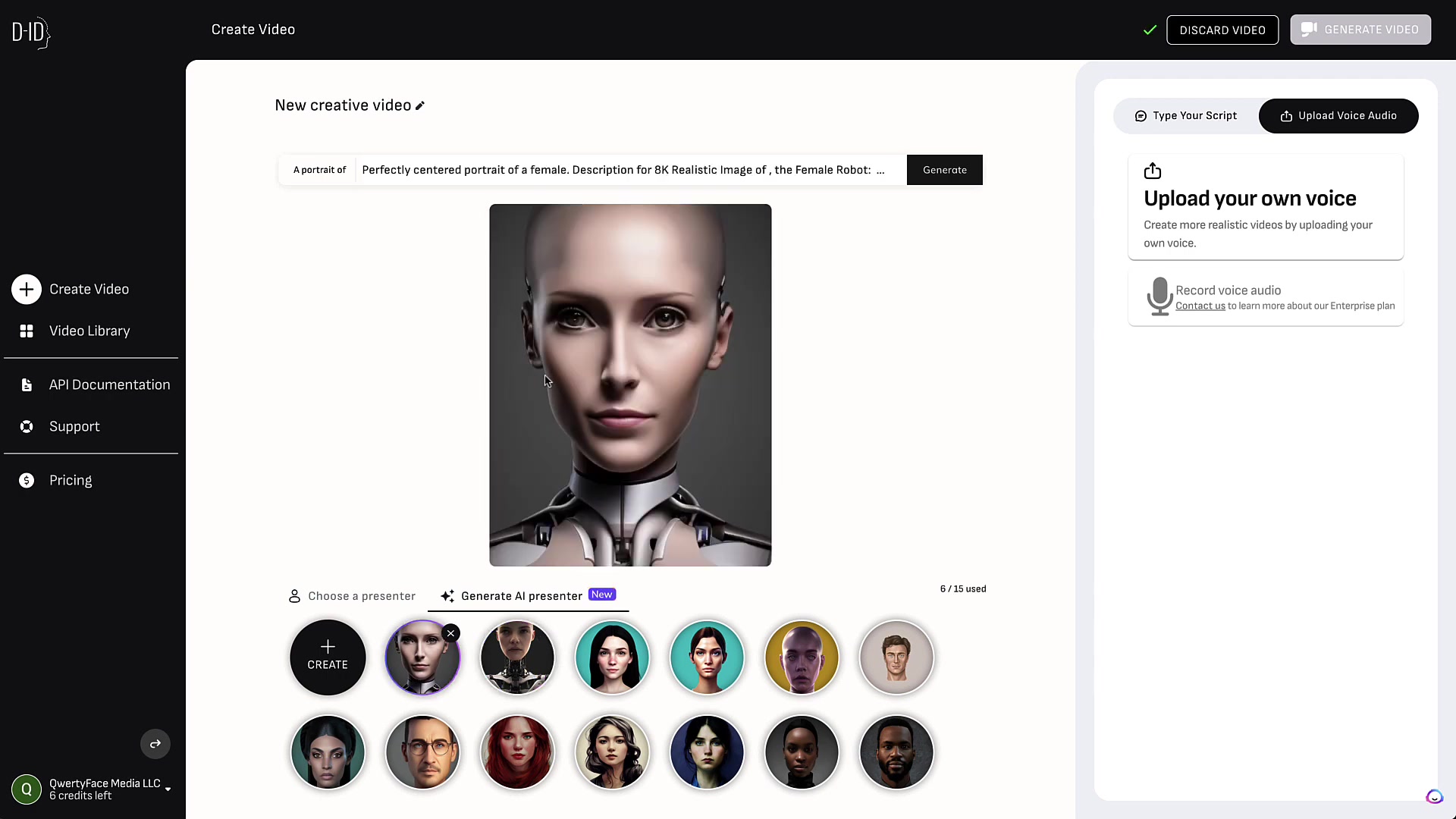Click the D-ID logo
Viewport: 1456px width, 819px height.
[x=31, y=33]
